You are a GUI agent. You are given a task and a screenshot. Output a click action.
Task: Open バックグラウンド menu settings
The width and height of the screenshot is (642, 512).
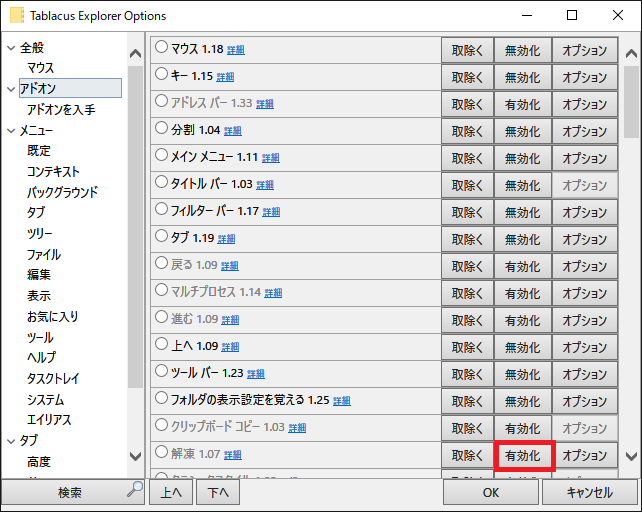(62, 192)
